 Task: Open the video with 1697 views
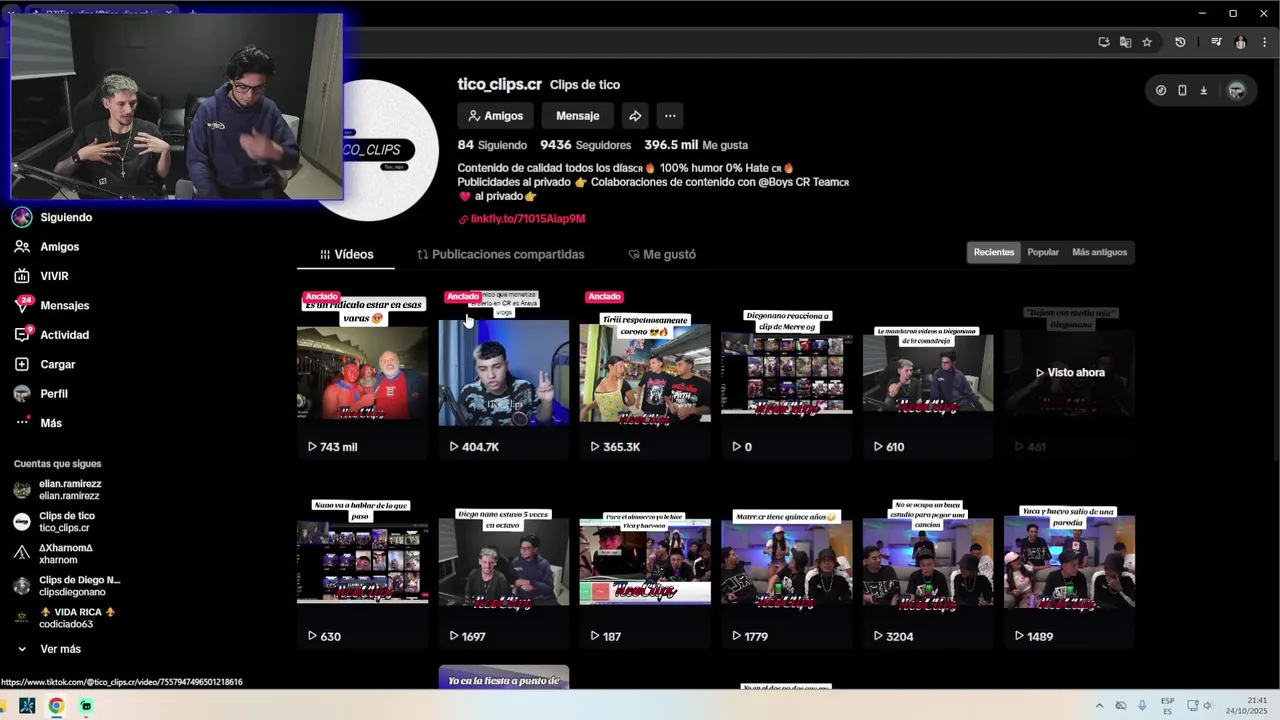pos(504,562)
